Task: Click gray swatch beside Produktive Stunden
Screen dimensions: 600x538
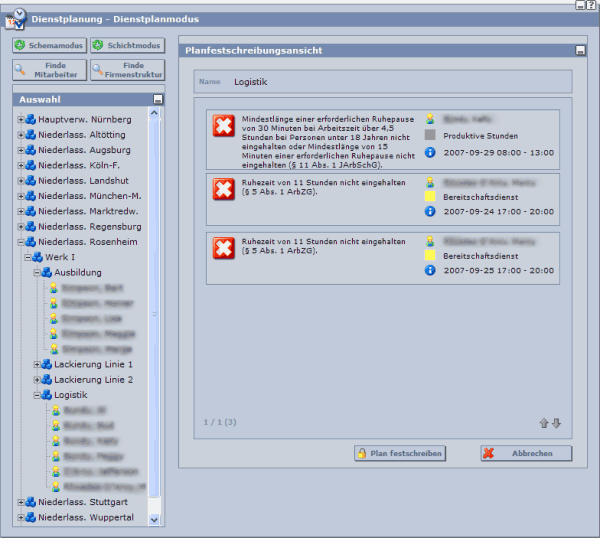Action: click(x=430, y=135)
